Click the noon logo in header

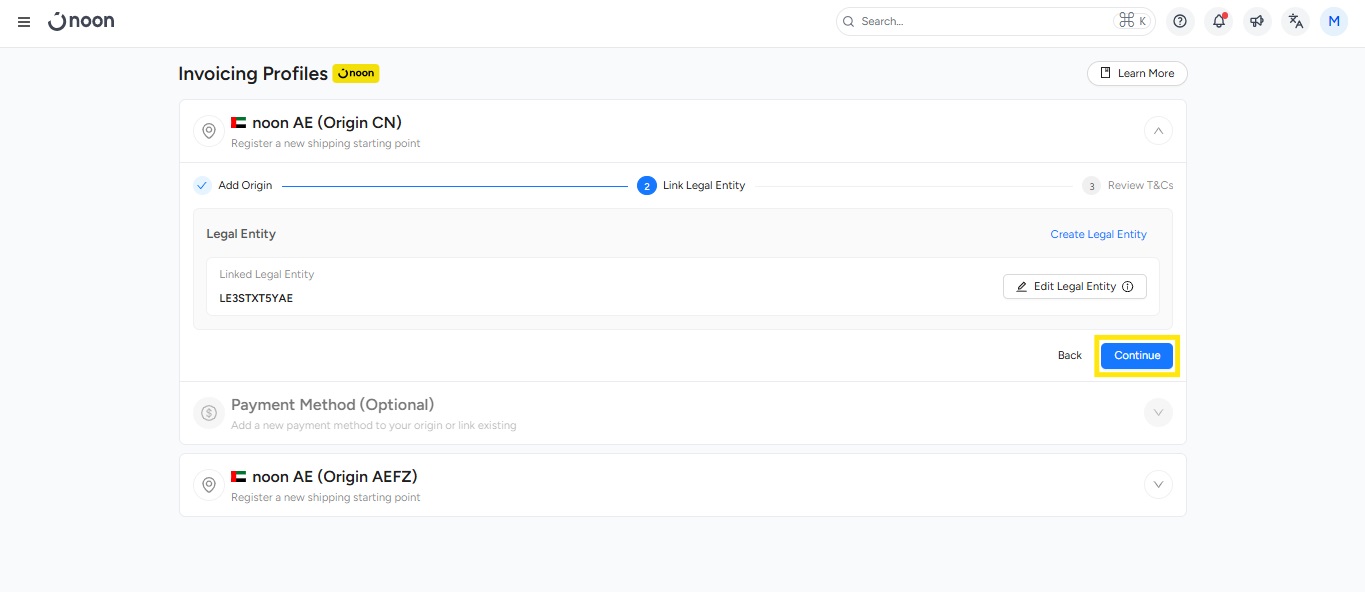[x=81, y=21]
